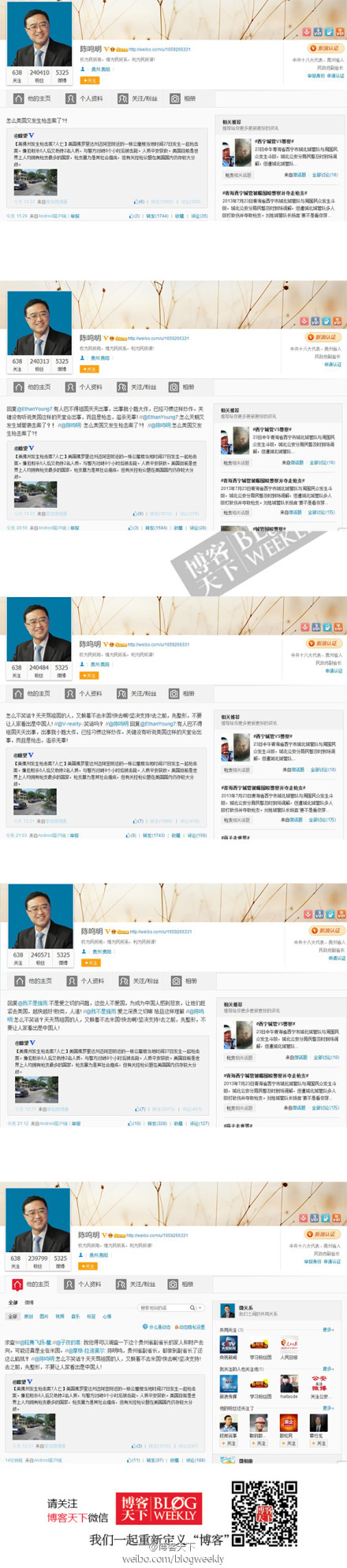Open 他的主页 home icon in the 240484 fans screenshot
The image size is (347, 1568).
point(18,693)
